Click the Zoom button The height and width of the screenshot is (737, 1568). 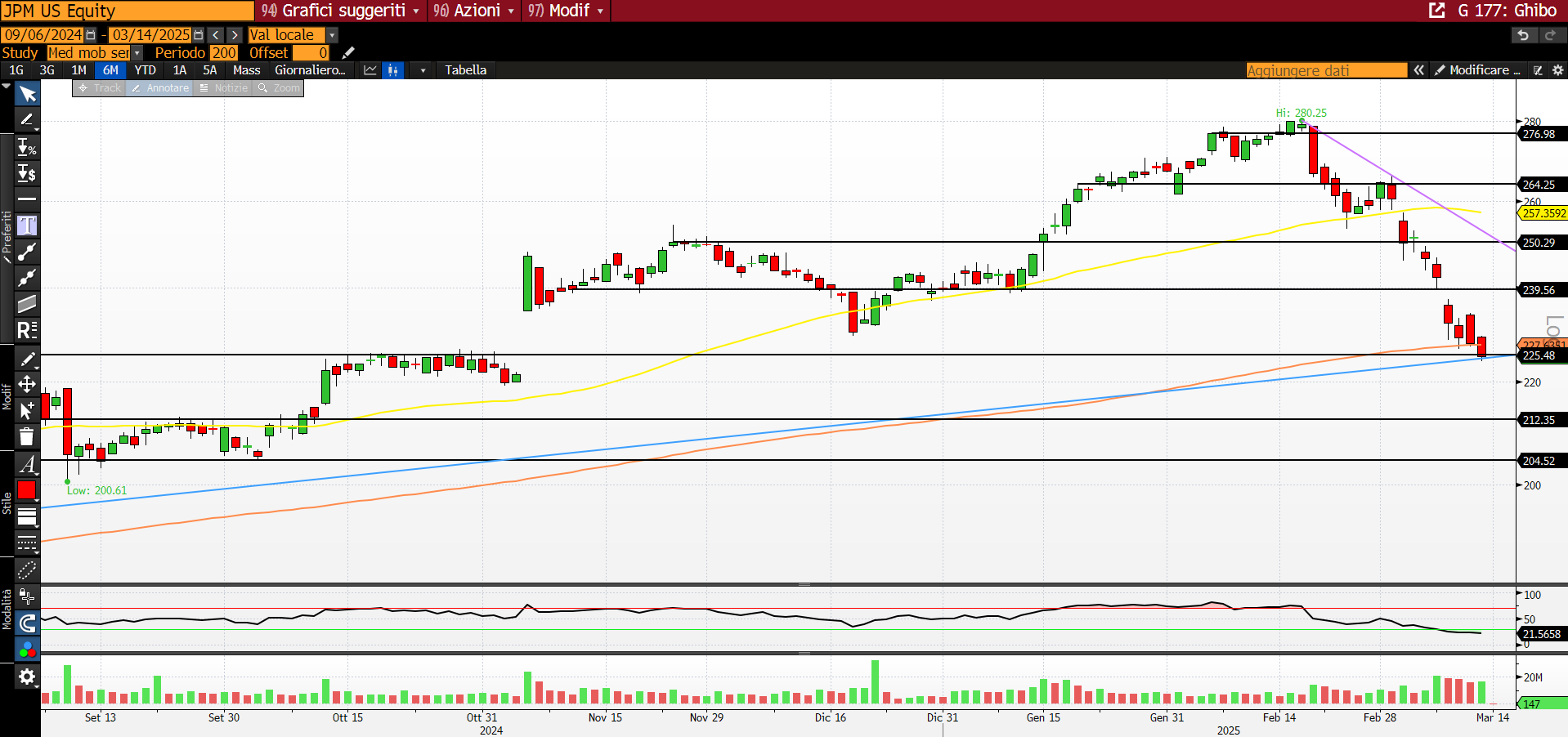(278, 88)
